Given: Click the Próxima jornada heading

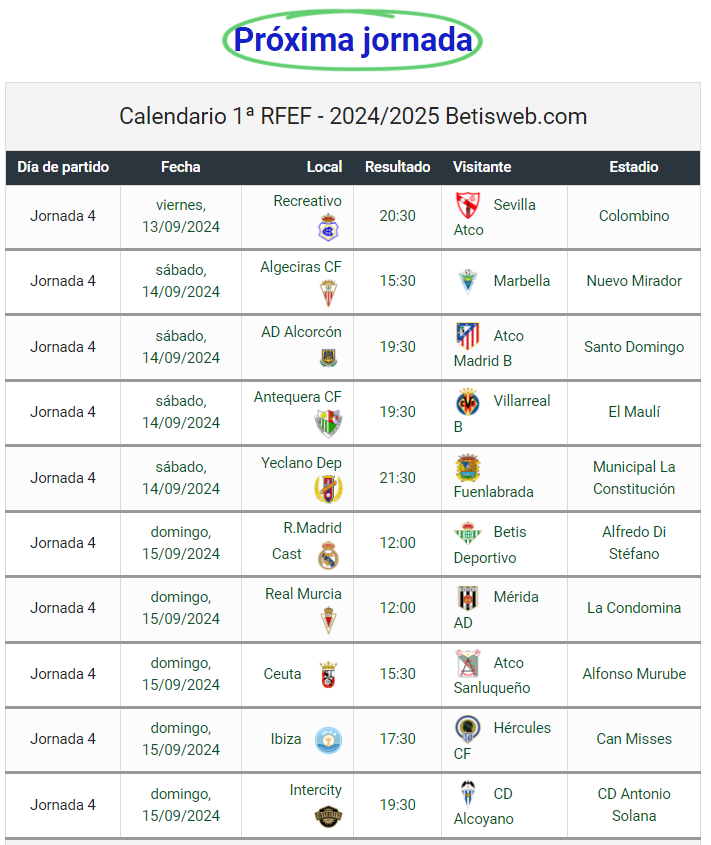Looking at the screenshot, I should click(353, 40).
